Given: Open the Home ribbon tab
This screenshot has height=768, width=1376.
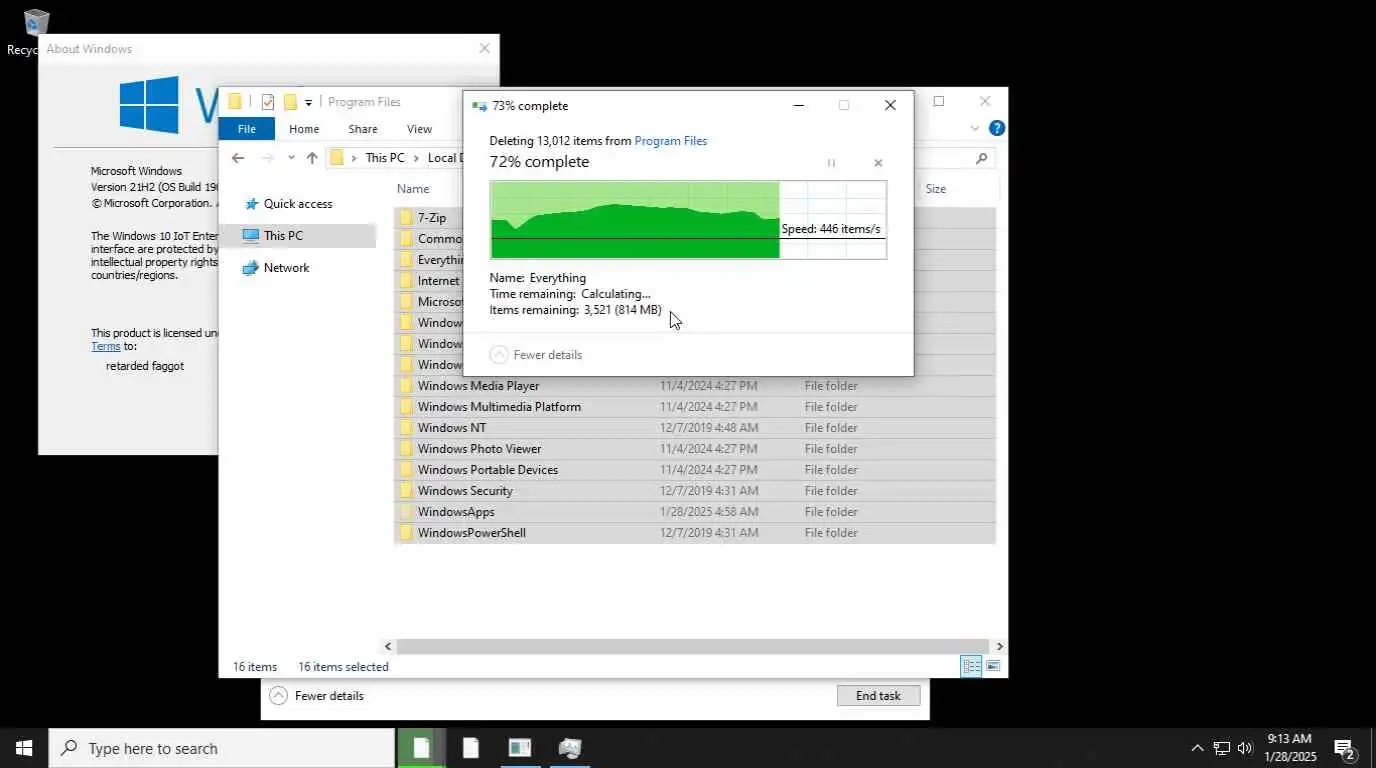Looking at the screenshot, I should (x=304, y=129).
